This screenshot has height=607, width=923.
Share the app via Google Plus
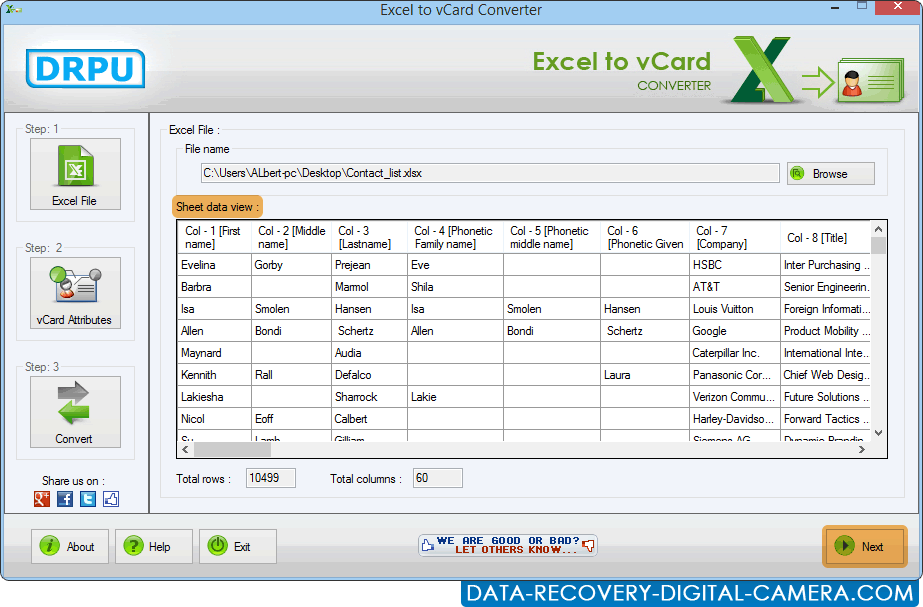pyautogui.click(x=41, y=499)
